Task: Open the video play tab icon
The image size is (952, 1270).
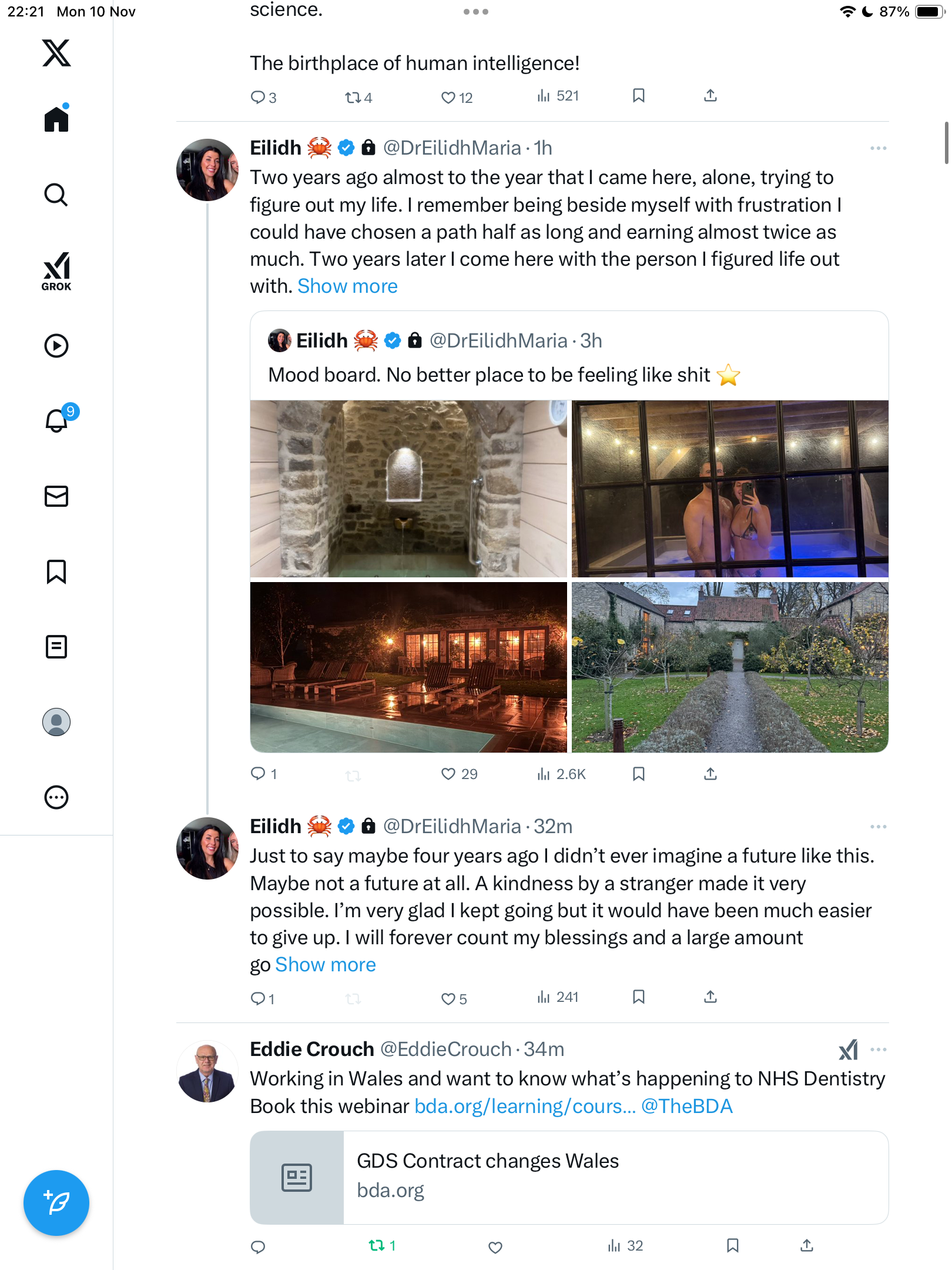Action: (56, 346)
